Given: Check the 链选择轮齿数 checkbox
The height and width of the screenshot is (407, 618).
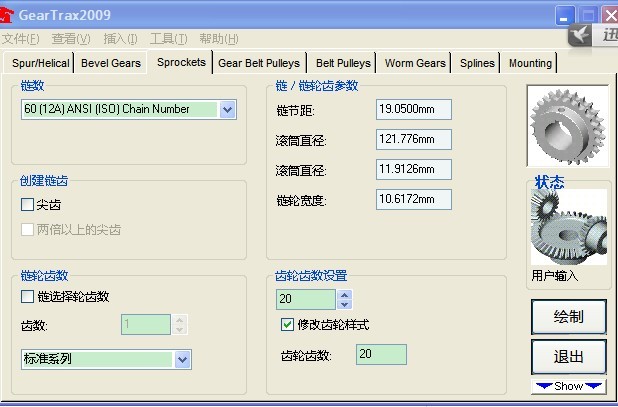Looking at the screenshot, I should pos(27,296).
